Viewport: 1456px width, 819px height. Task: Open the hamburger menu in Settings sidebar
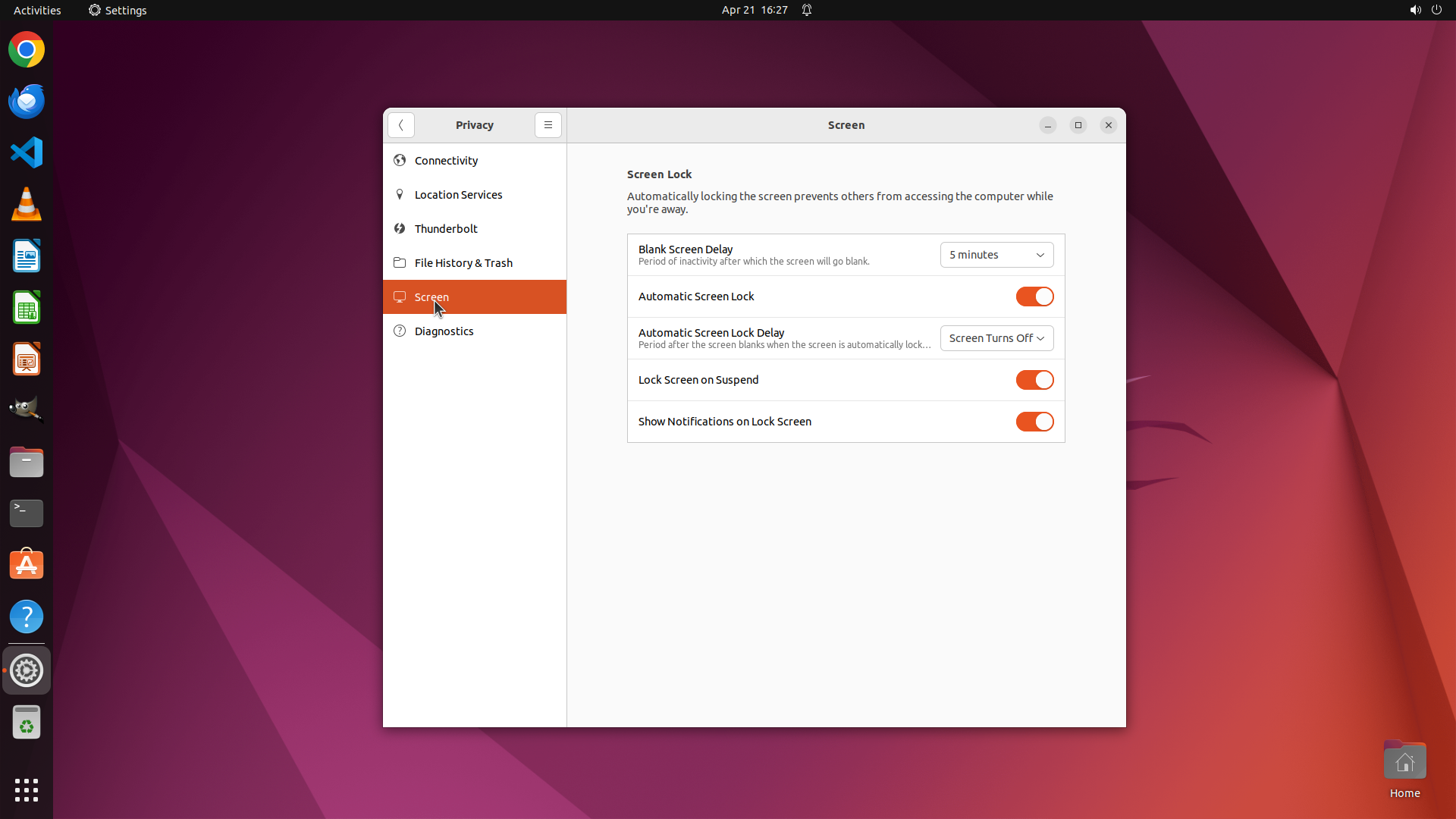[x=548, y=125]
